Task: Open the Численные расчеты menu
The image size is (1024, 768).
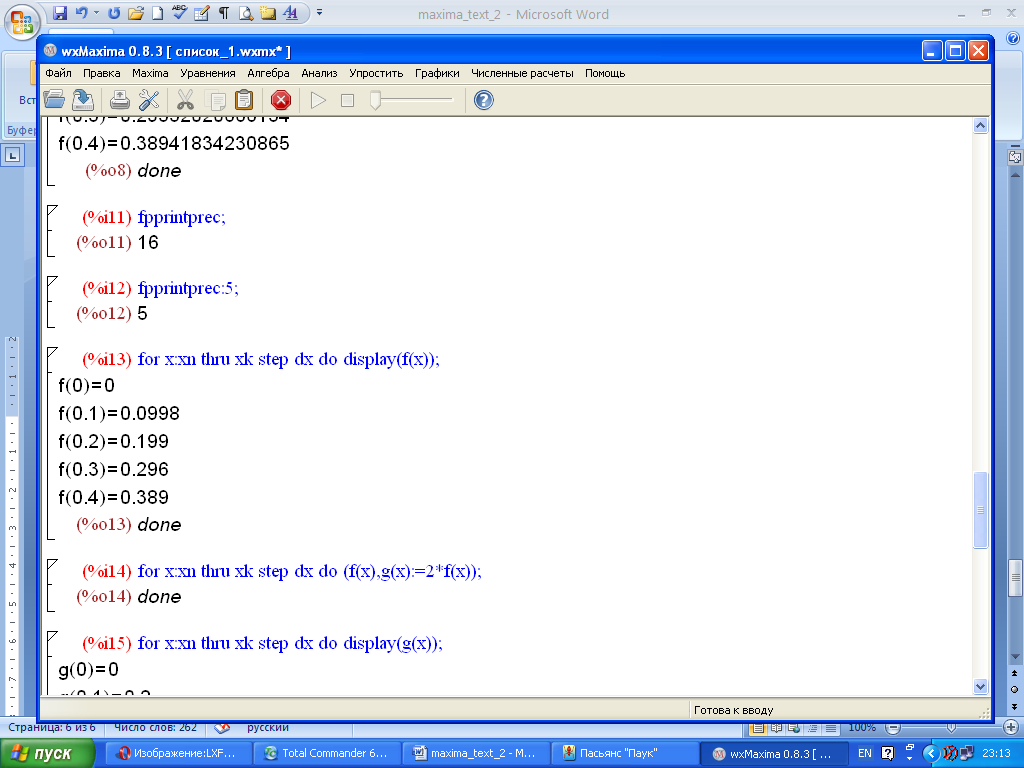Action: tap(522, 73)
